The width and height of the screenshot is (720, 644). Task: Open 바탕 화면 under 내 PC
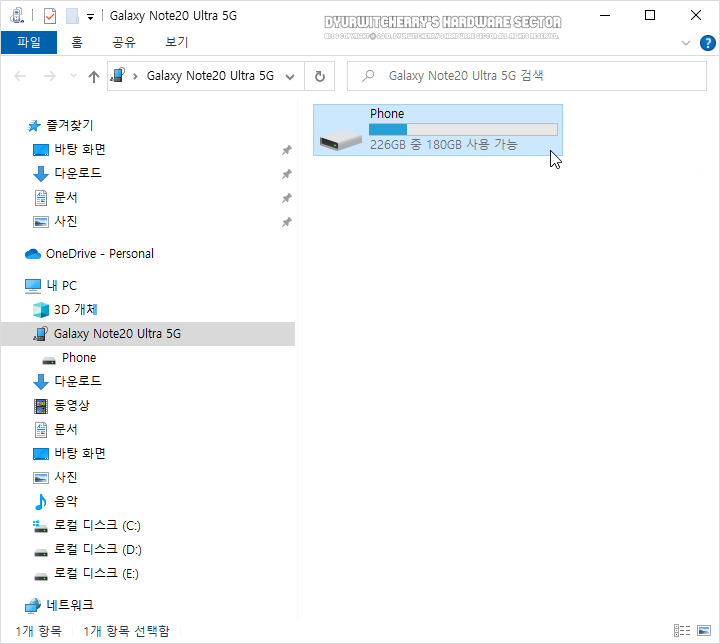(x=80, y=453)
